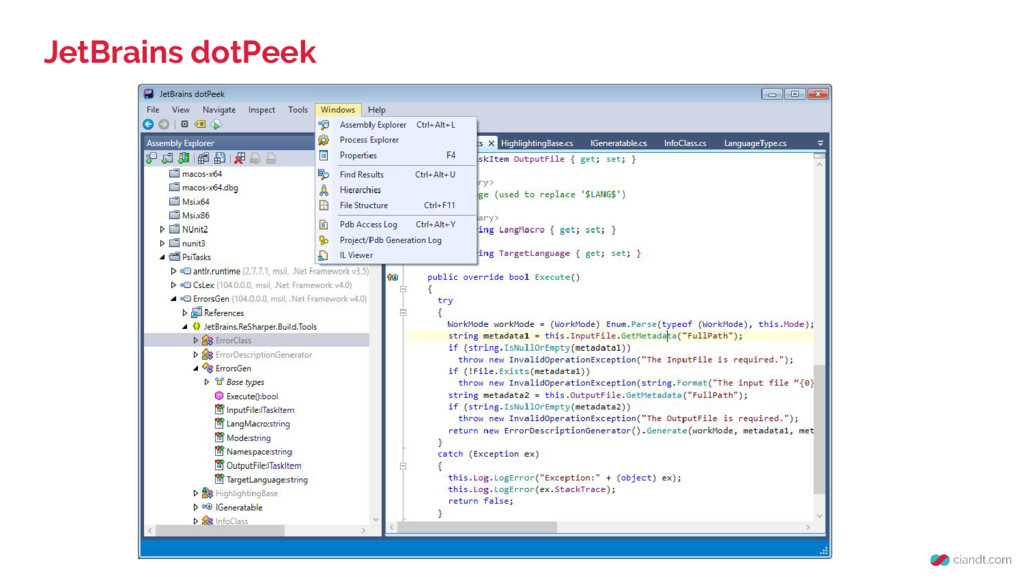Click the IGeneratable interface icon

[207, 507]
